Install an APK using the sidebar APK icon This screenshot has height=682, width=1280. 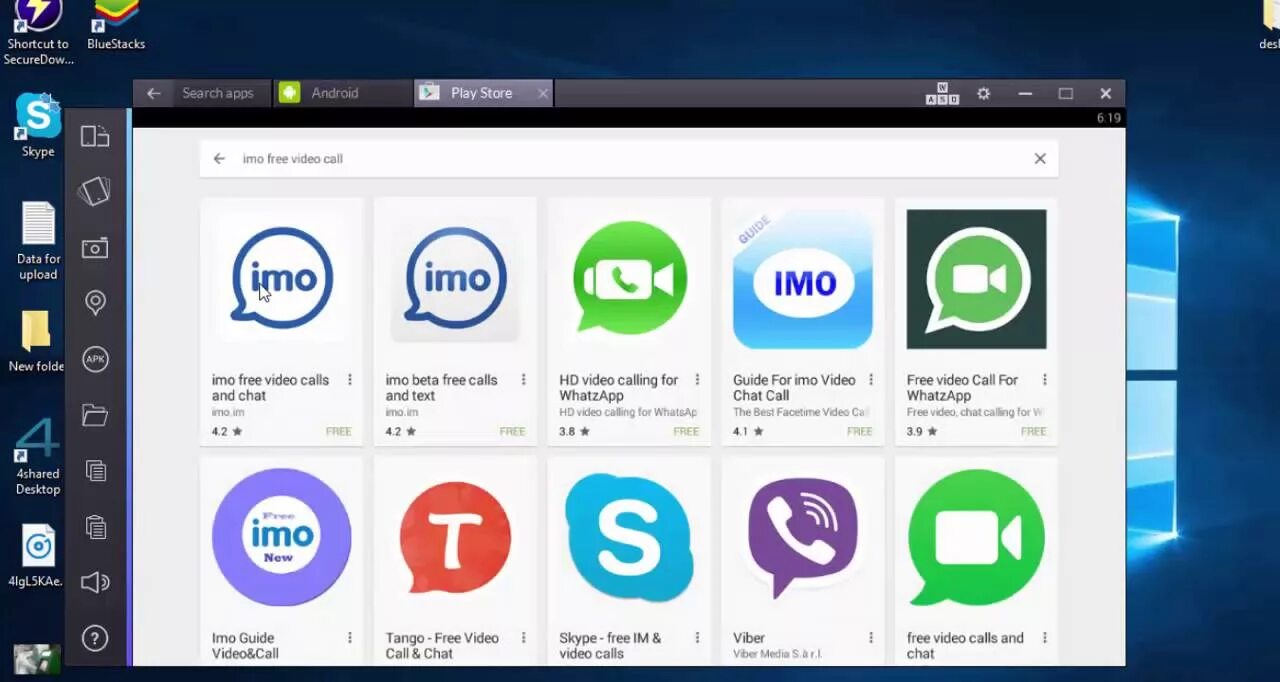[x=95, y=359]
